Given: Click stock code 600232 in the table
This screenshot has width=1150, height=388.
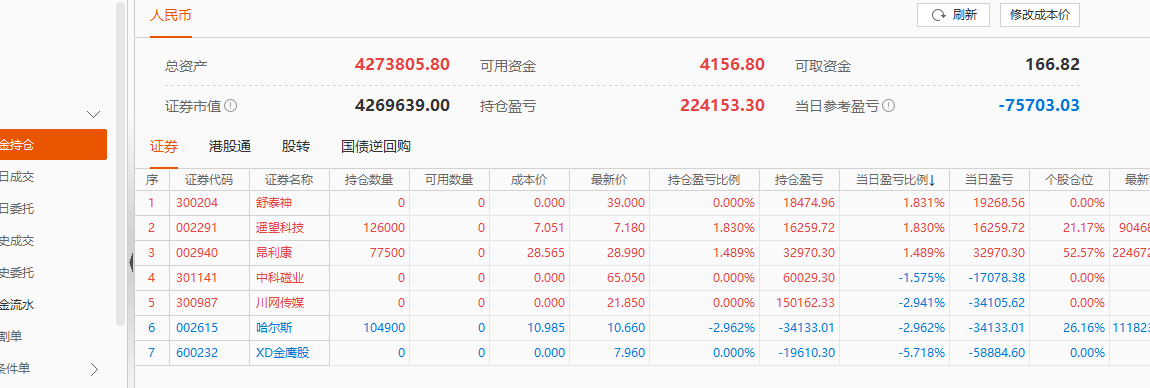Looking at the screenshot, I should point(197,353).
